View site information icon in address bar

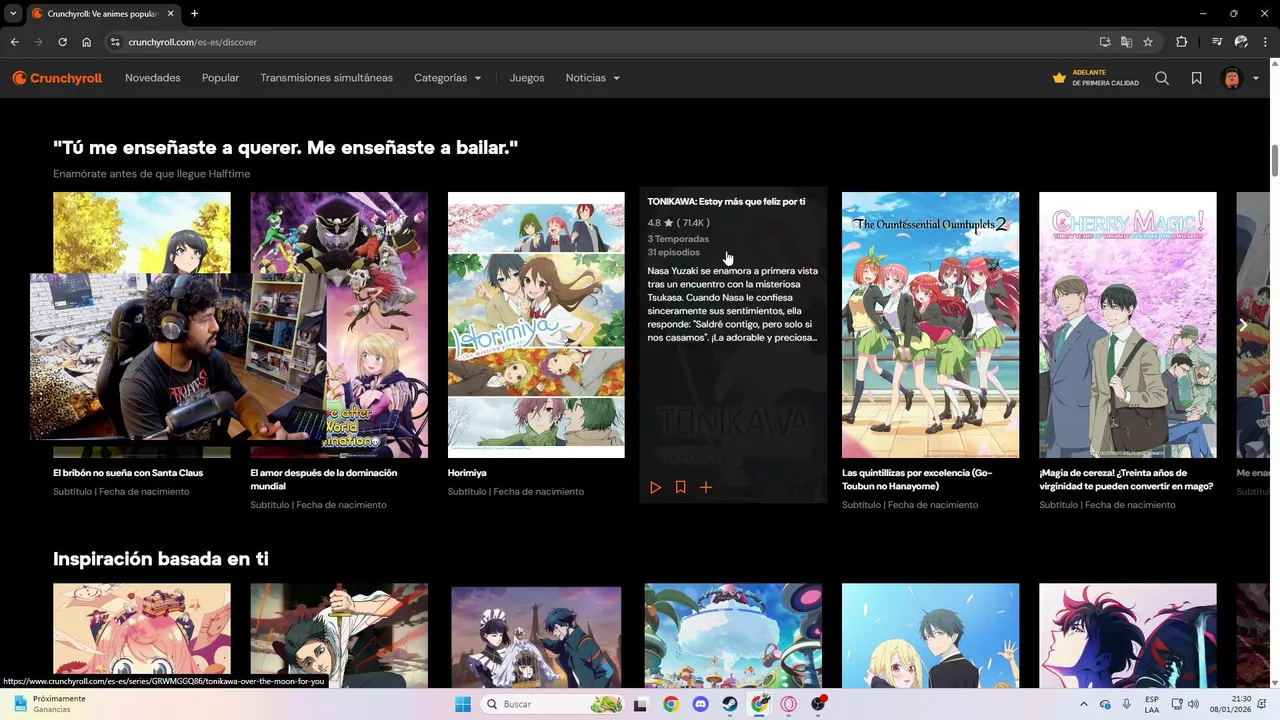pos(115,42)
